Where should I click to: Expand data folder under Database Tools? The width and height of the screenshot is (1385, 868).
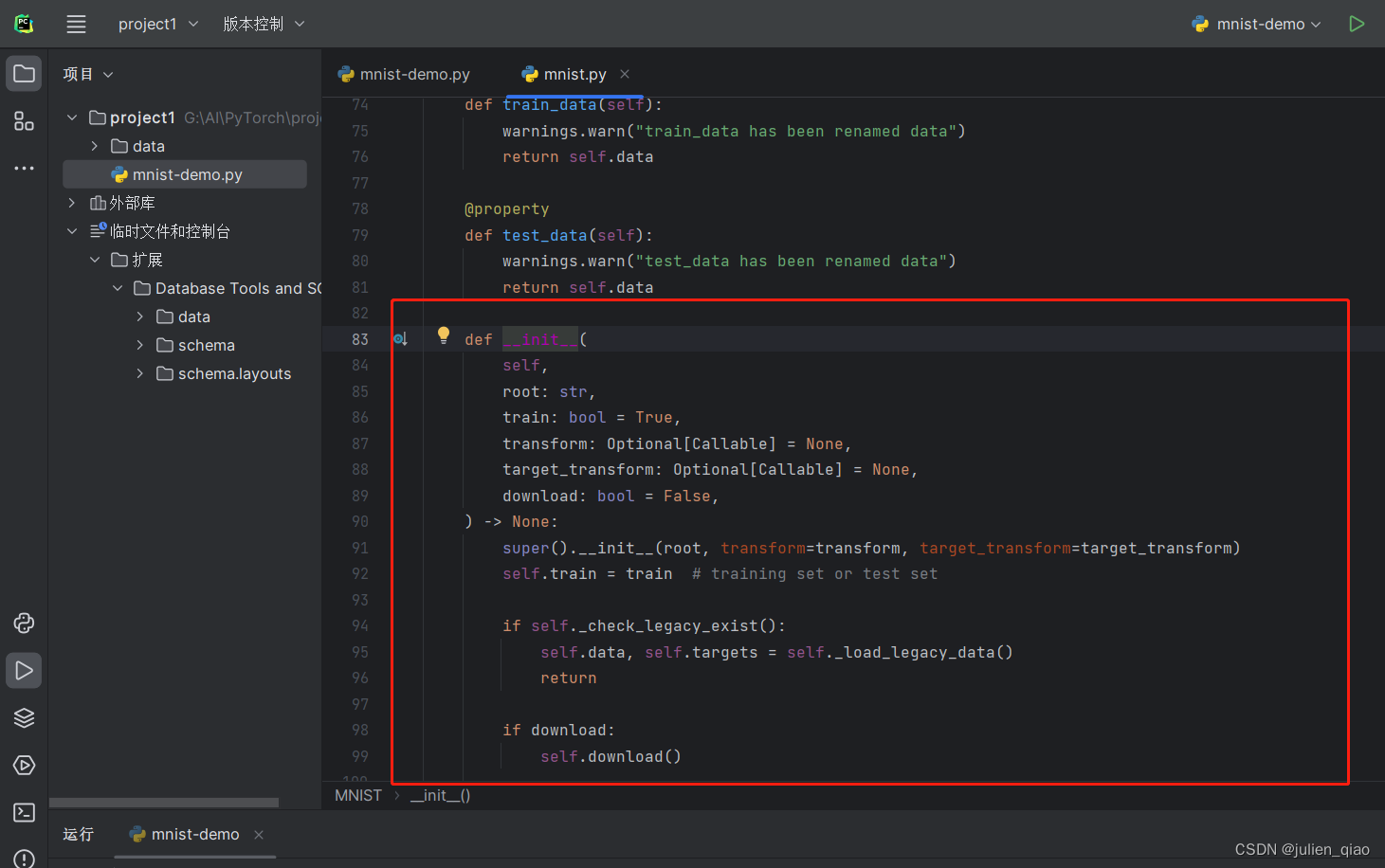[x=140, y=316]
